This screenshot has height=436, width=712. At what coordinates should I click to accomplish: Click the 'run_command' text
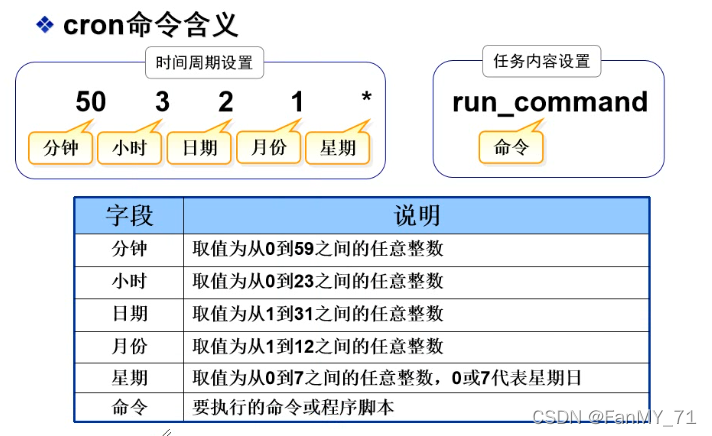(x=550, y=102)
